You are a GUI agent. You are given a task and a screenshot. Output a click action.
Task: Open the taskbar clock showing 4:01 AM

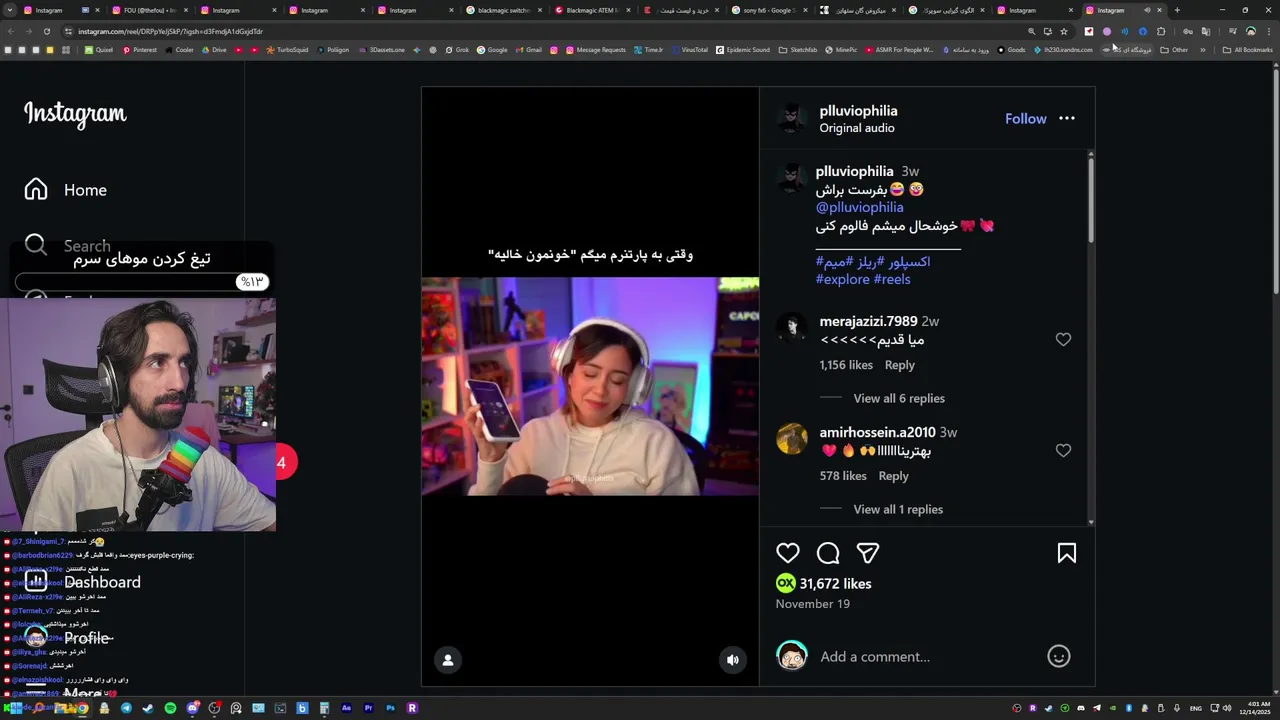1255,708
